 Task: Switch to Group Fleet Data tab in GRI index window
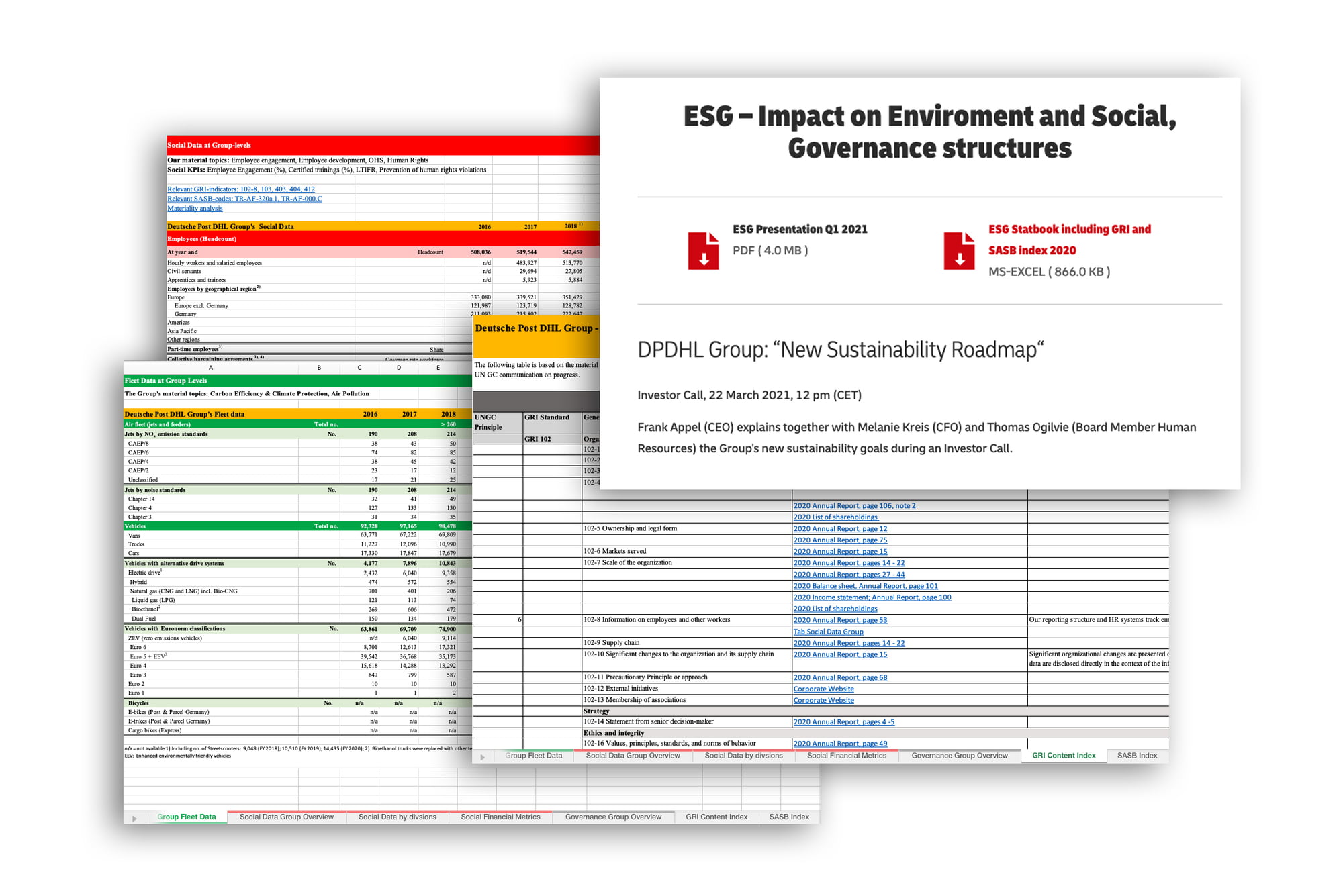[x=534, y=756]
